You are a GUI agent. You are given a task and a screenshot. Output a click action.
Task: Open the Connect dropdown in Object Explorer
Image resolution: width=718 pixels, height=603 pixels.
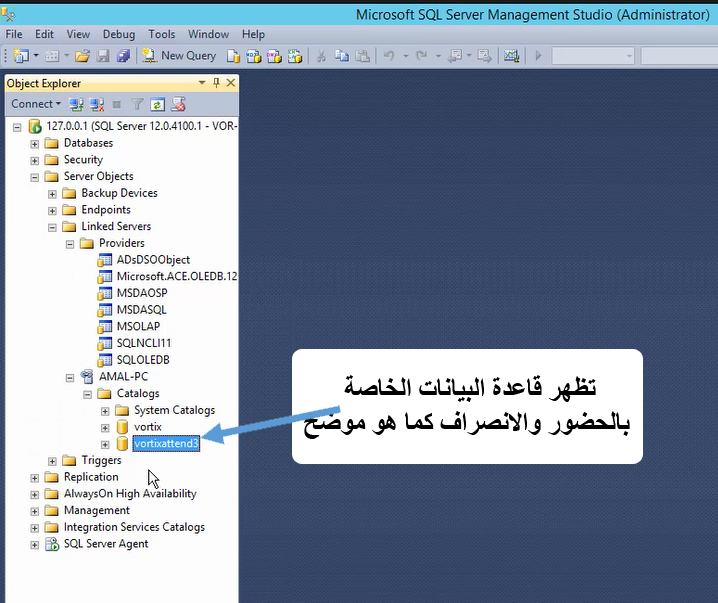click(x=36, y=104)
